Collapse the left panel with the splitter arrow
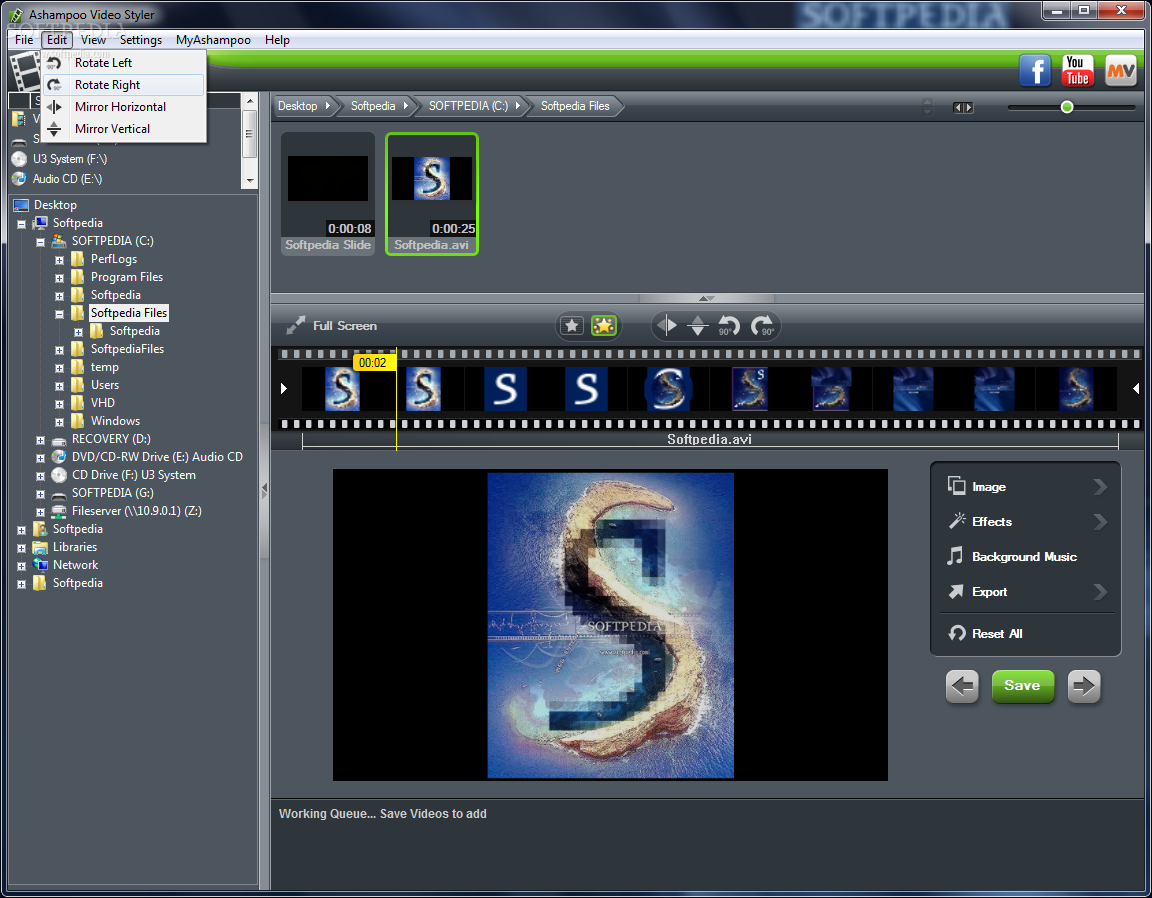Screen dimensions: 1152x898 click(264, 490)
